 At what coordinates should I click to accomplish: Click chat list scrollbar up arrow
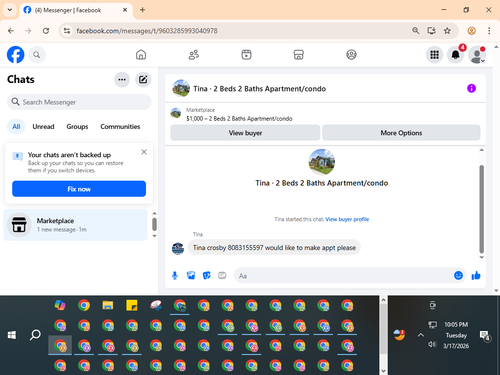(154, 214)
